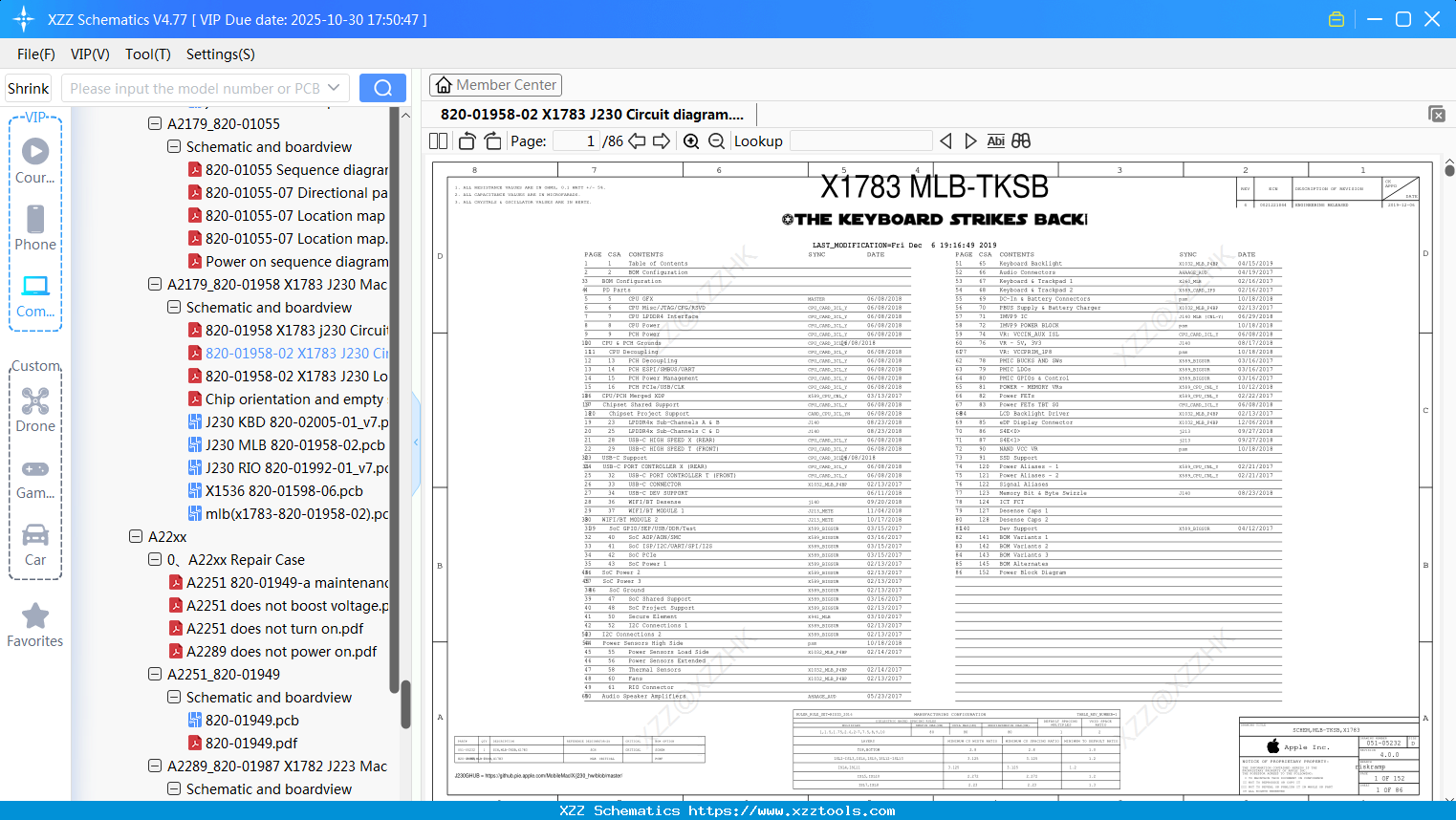Open A2251 does not turn on.pdf
Image resolution: width=1456 pixels, height=820 pixels.
coord(266,628)
